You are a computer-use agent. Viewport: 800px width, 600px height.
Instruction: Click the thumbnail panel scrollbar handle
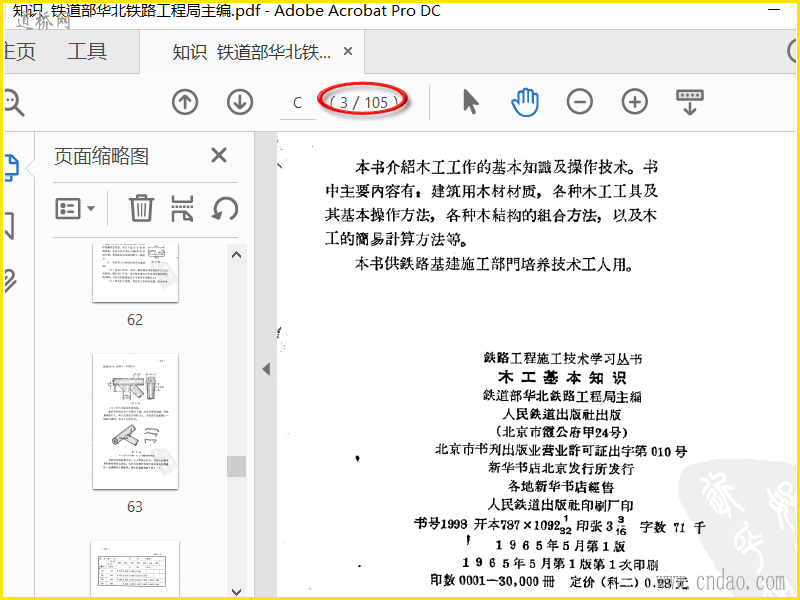click(x=236, y=466)
